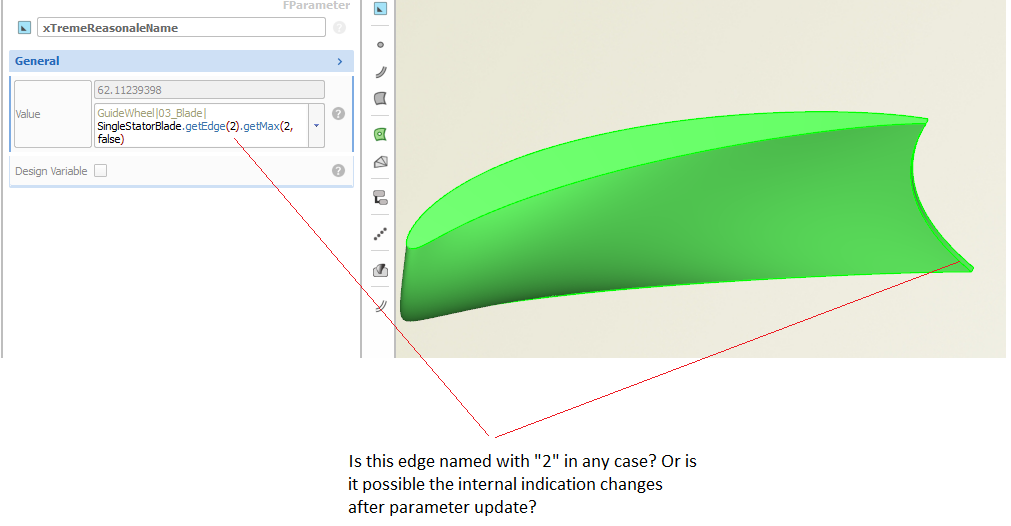The width and height of the screenshot is (1011, 526).
Task: Click the parameter icon in vertical toolbar
Action: pyautogui.click(x=380, y=8)
